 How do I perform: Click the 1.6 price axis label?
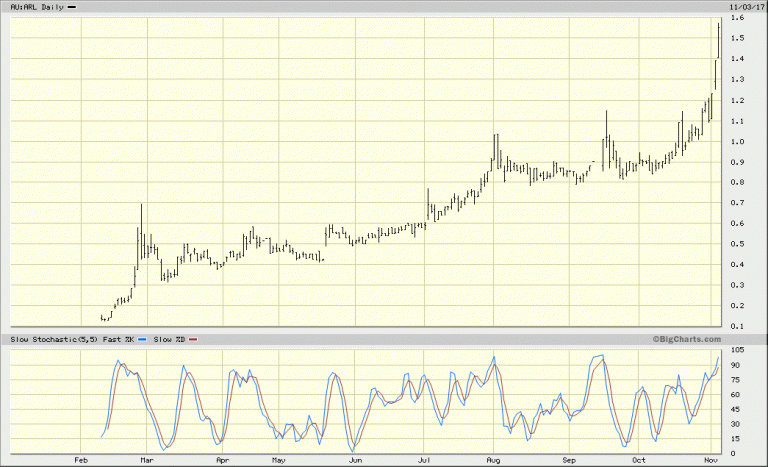(736, 18)
